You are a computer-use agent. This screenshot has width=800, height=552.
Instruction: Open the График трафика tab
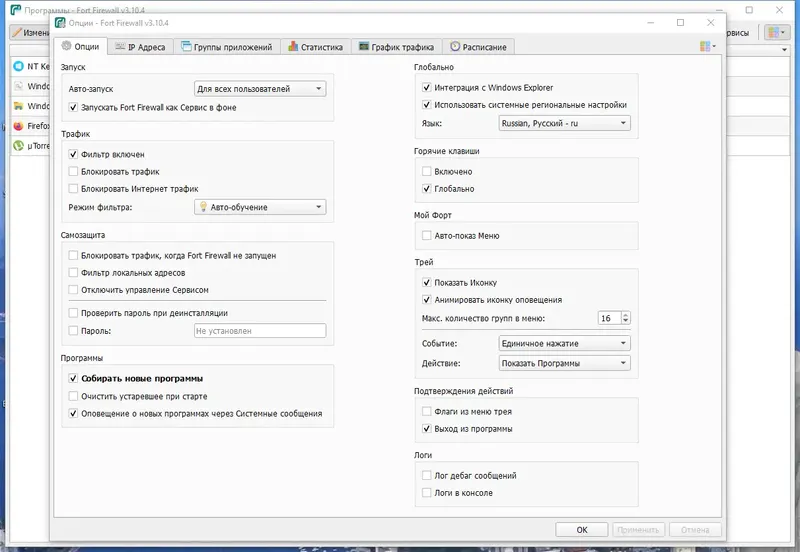tap(396, 47)
